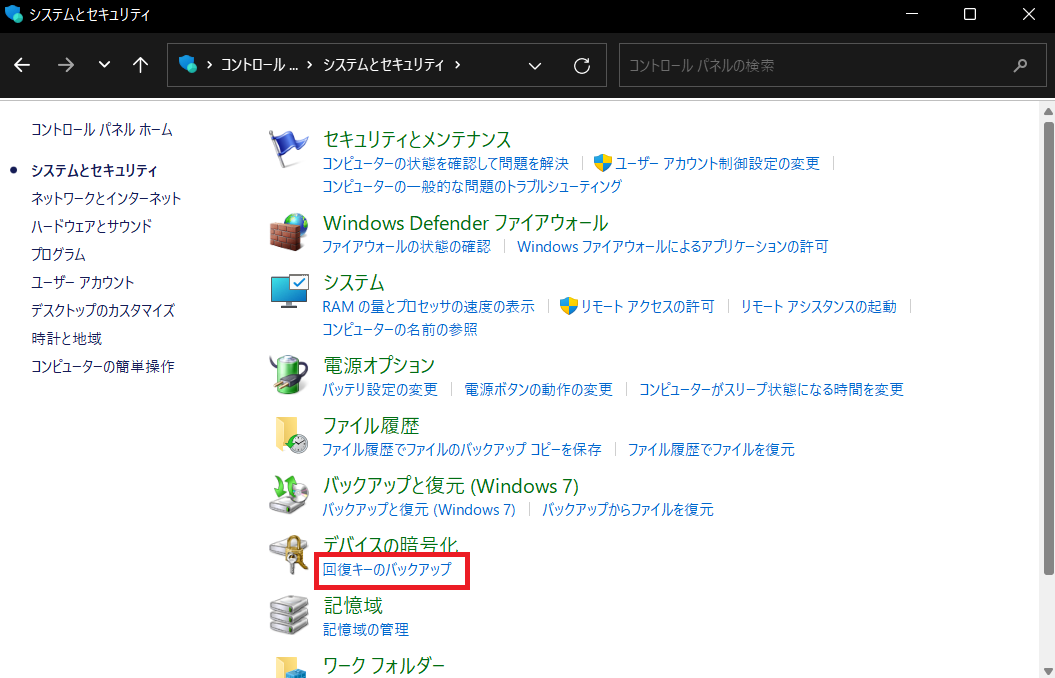Click the padlock and keys Device Encryption icon
The image size is (1055, 678).
289,555
